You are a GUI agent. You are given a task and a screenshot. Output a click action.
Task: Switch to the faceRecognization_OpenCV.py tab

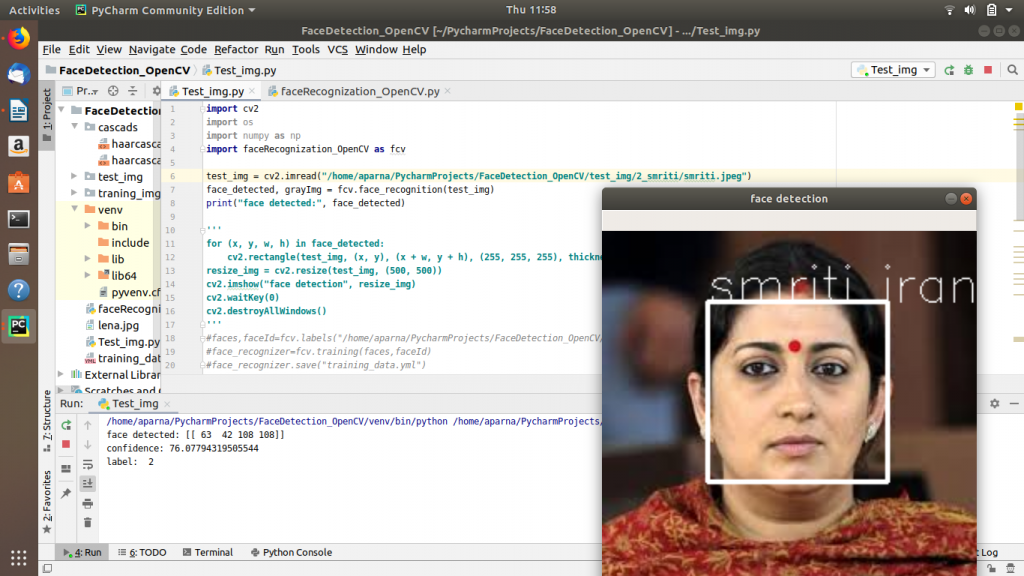pos(360,91)
